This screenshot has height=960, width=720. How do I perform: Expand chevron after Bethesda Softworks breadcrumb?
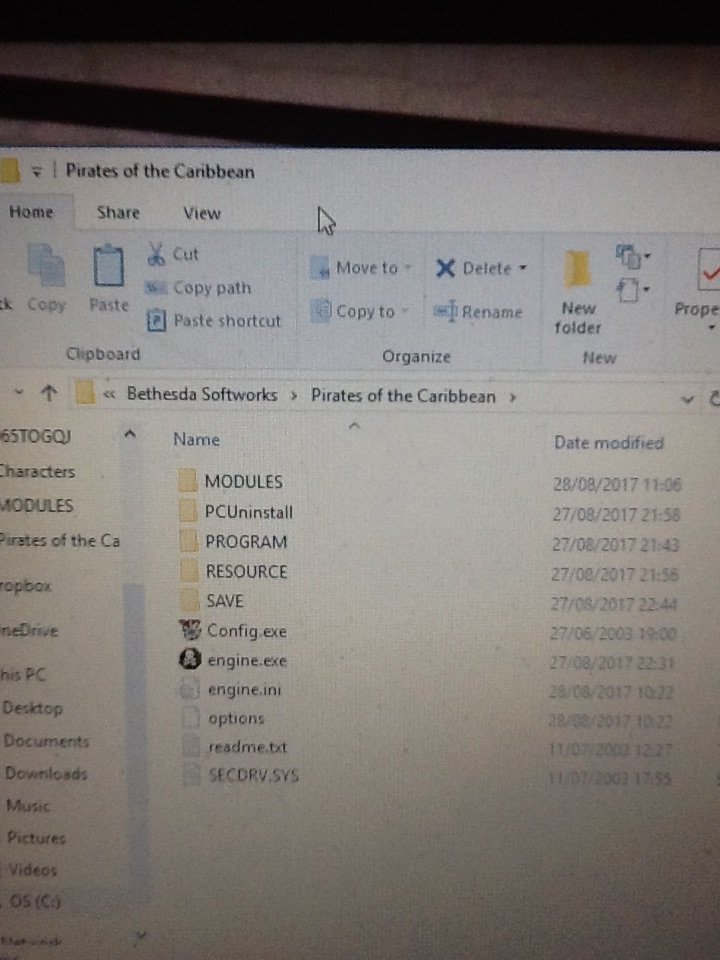294,396
